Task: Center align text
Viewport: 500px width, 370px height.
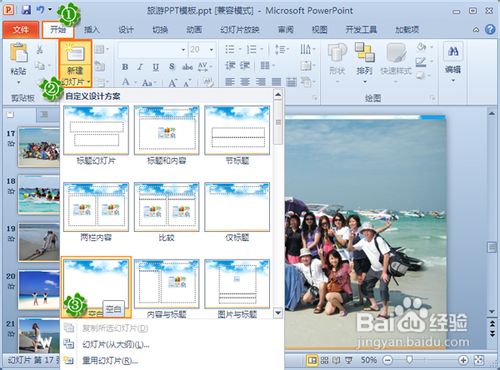Action: point(245,82)
